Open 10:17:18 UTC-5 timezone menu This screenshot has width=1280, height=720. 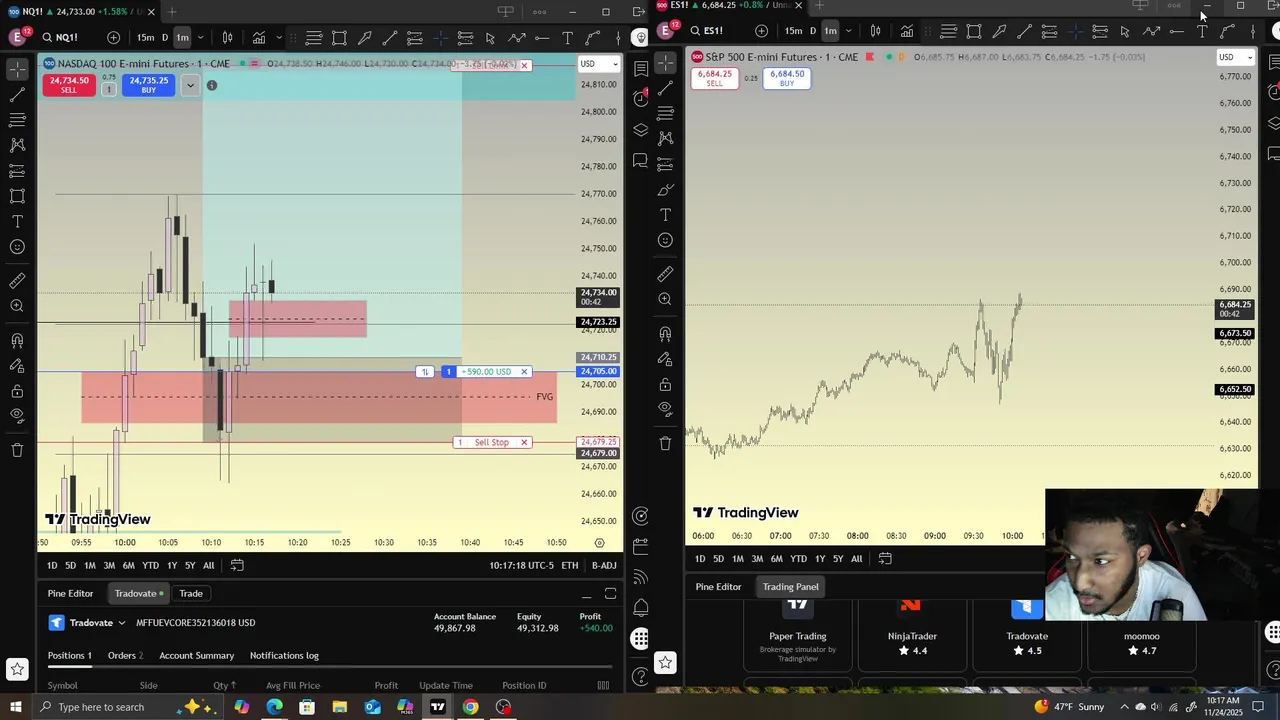coord(521,565)
